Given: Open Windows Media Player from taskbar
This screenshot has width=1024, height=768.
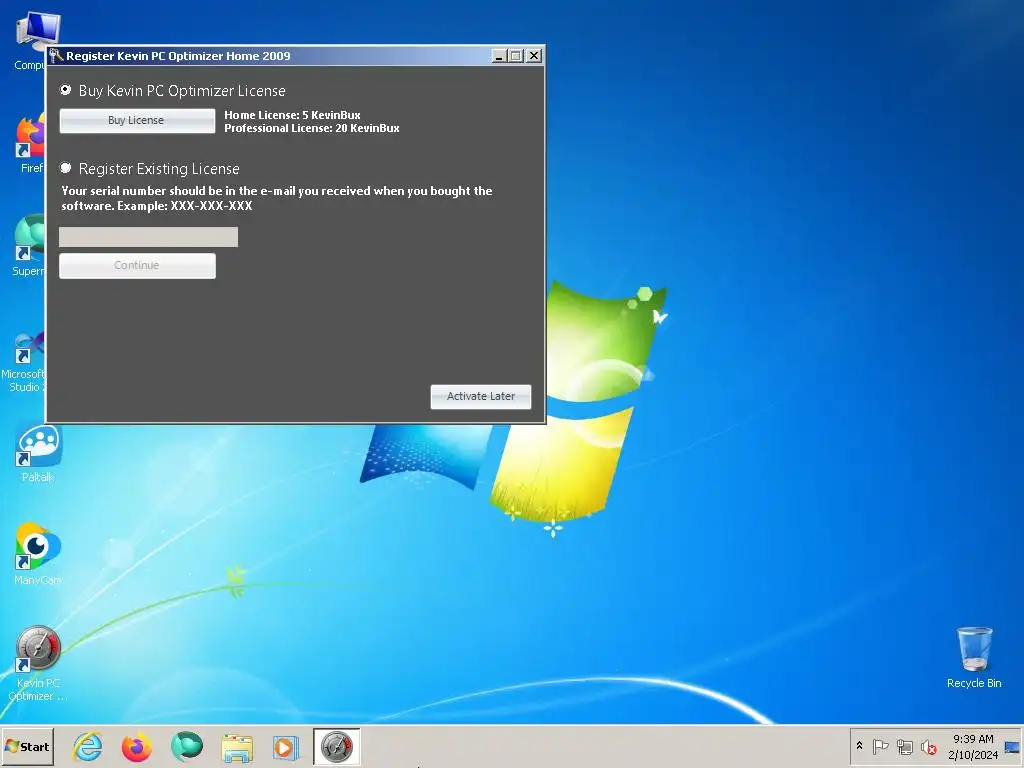Looking at the screenshot, I should pos(286,746).
